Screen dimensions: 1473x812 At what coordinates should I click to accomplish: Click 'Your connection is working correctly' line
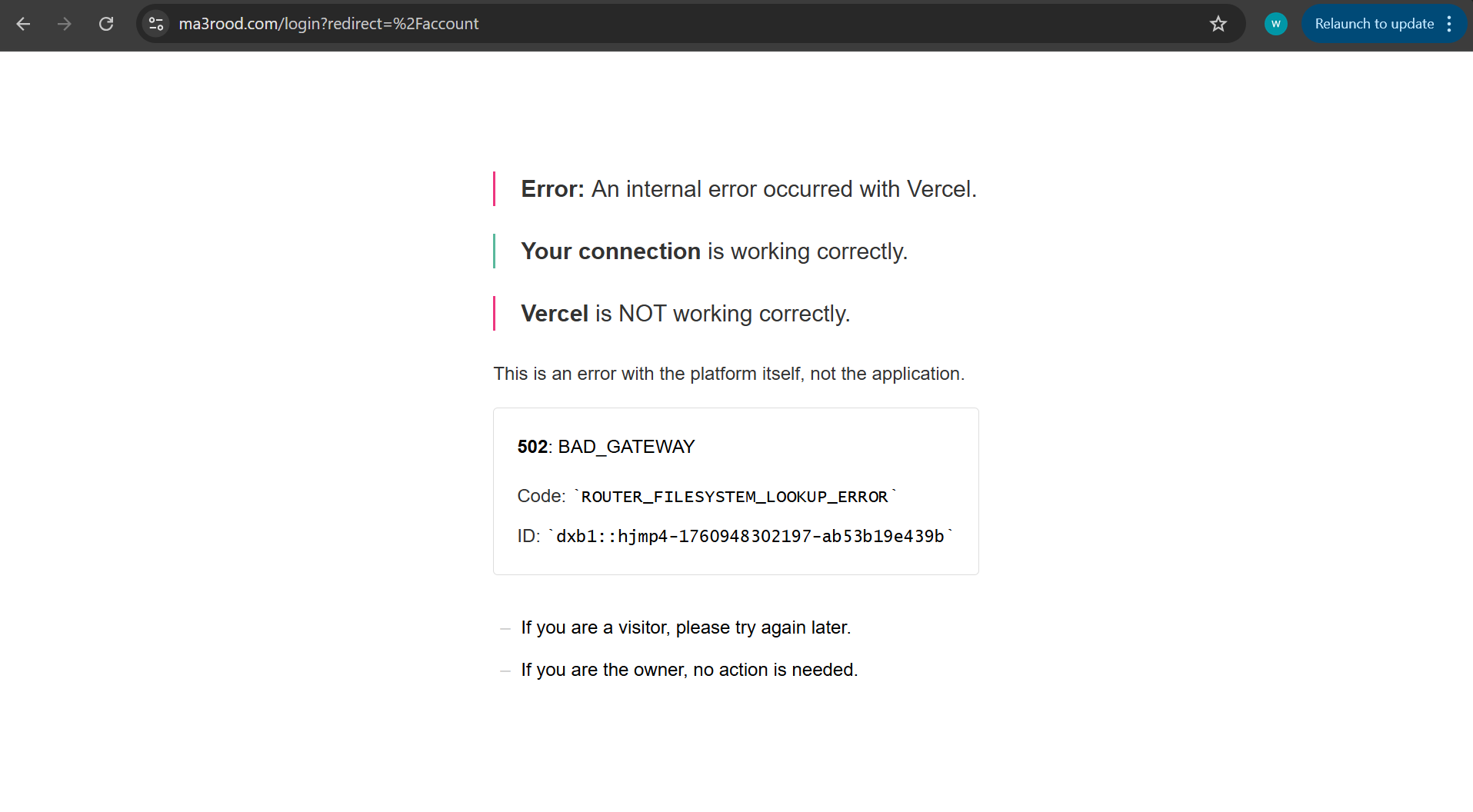(714, 251)
